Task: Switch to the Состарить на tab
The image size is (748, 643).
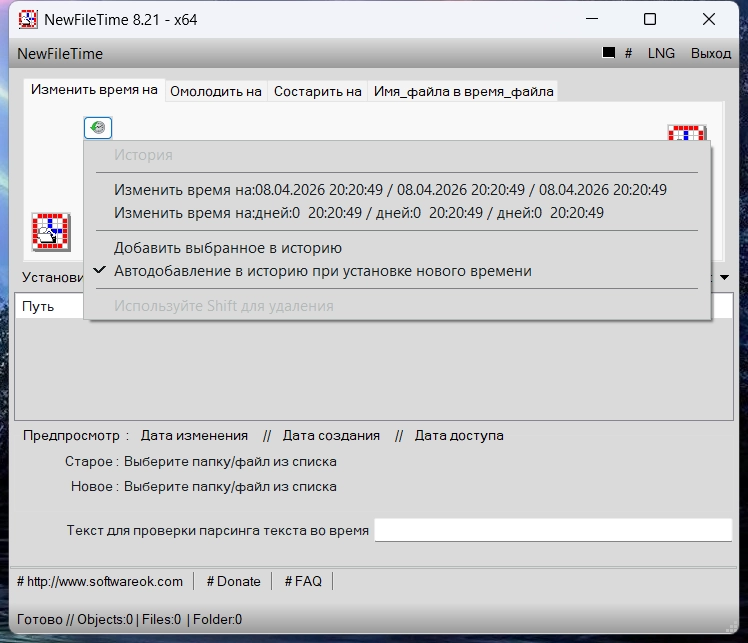Action: (x=317, y=91)
